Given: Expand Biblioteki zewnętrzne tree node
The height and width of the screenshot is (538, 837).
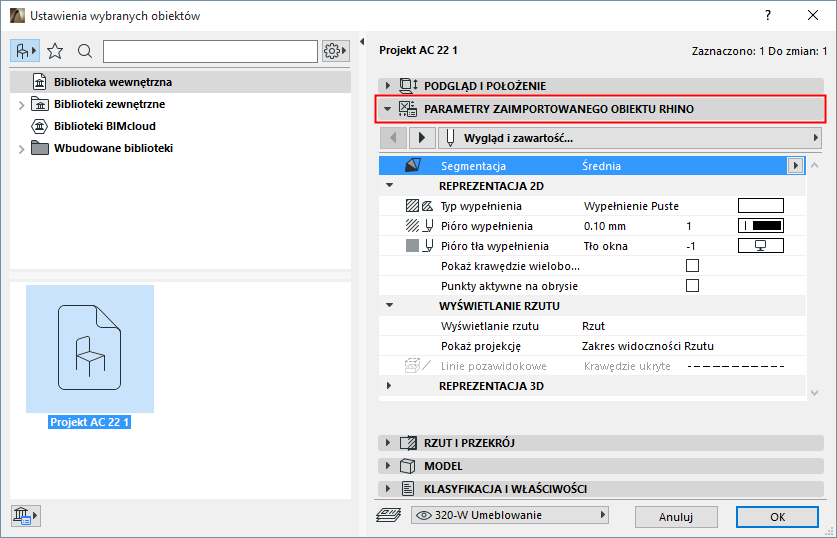Looking at the screenshot, I should tap(21, 105).
